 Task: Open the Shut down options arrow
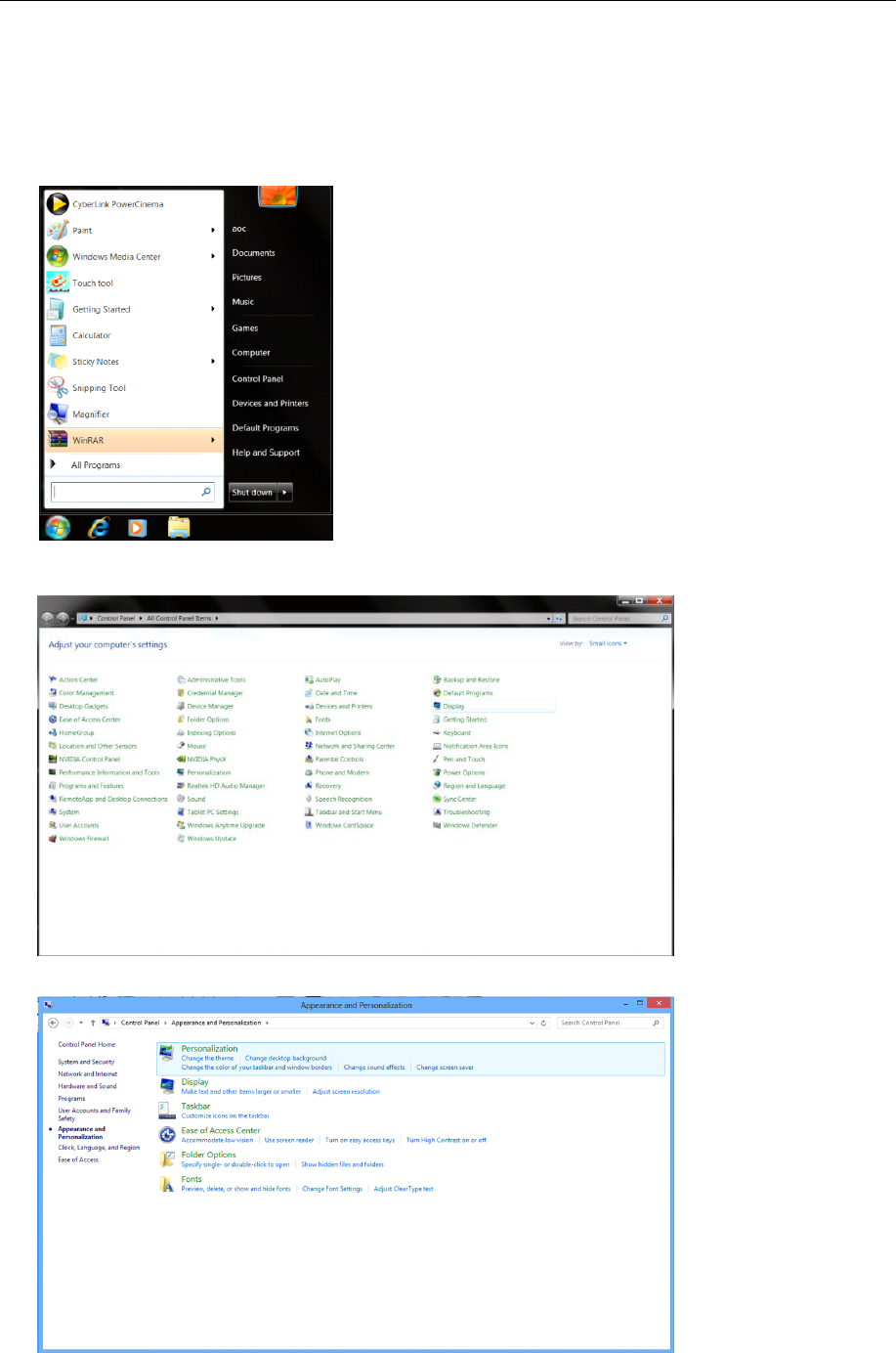[x=285, y=493]
